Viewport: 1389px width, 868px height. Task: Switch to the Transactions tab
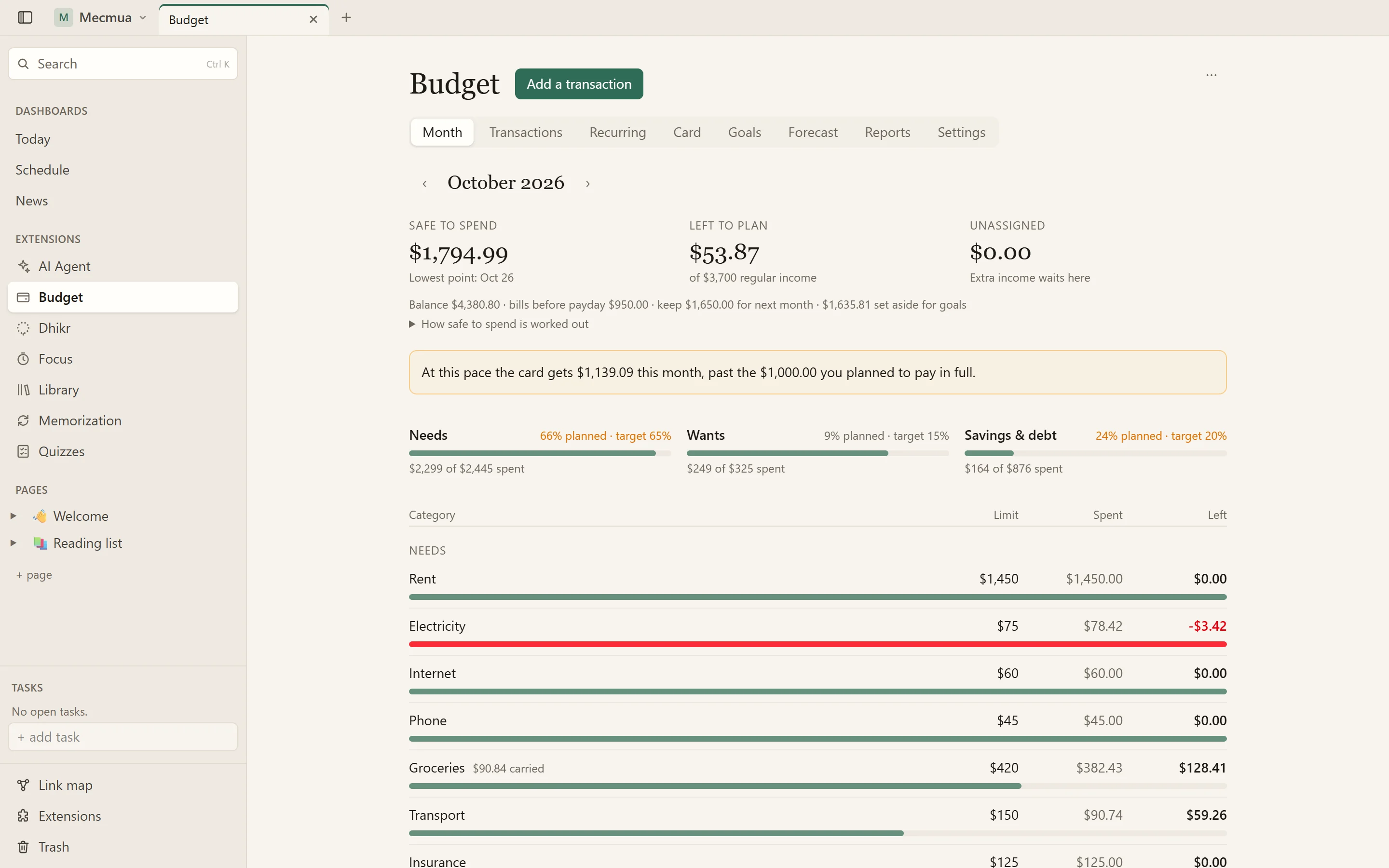point(525,132)
